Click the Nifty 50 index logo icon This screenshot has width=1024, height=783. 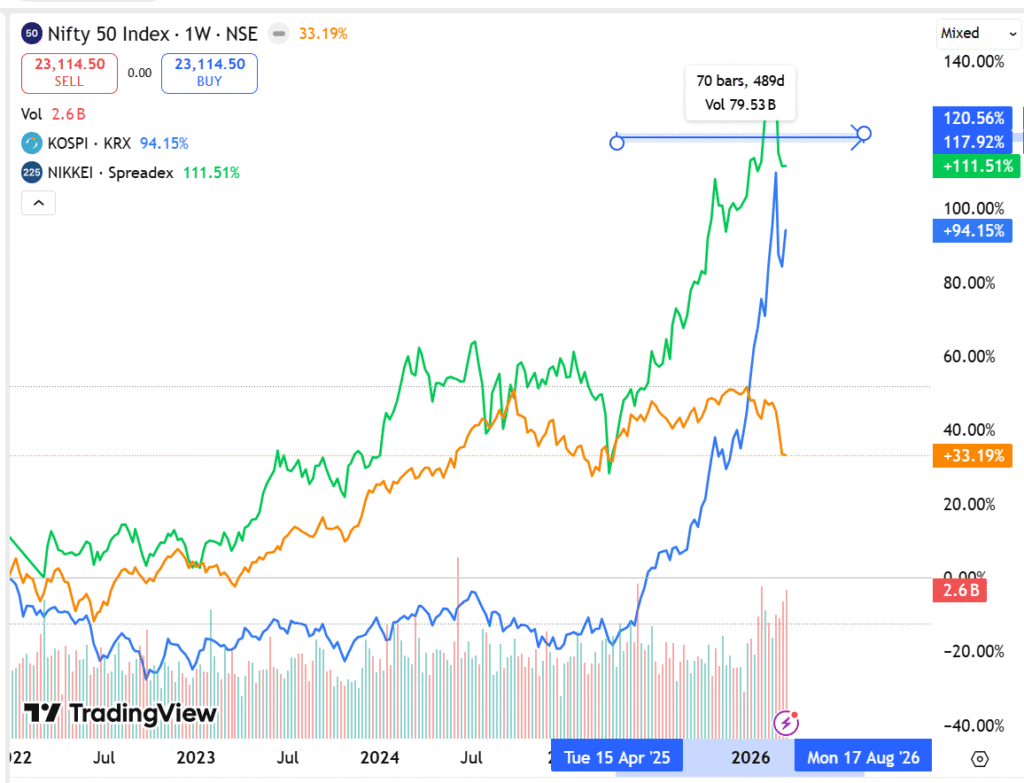click(x=32, y=34)
